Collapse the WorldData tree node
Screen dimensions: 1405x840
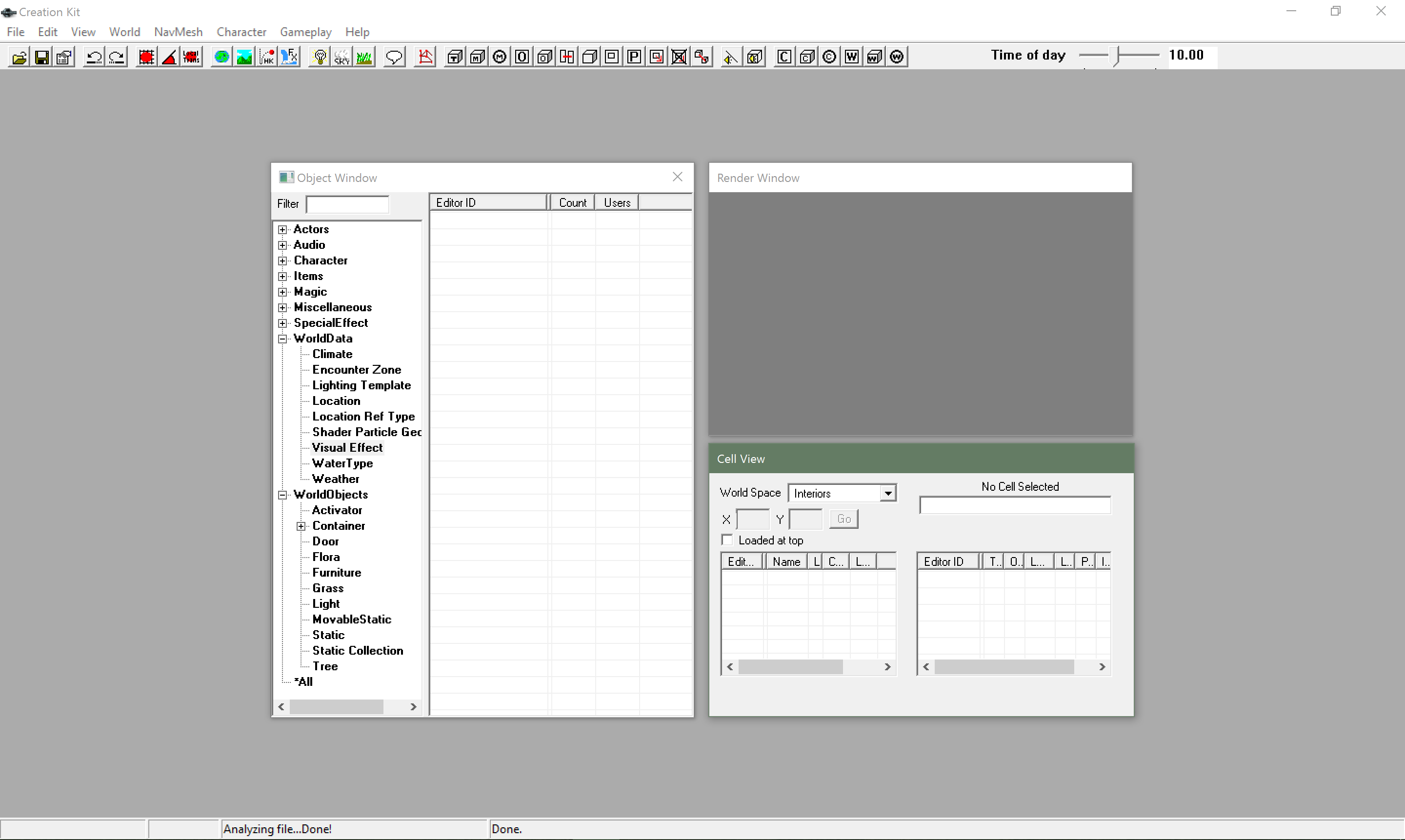(282, 339)
